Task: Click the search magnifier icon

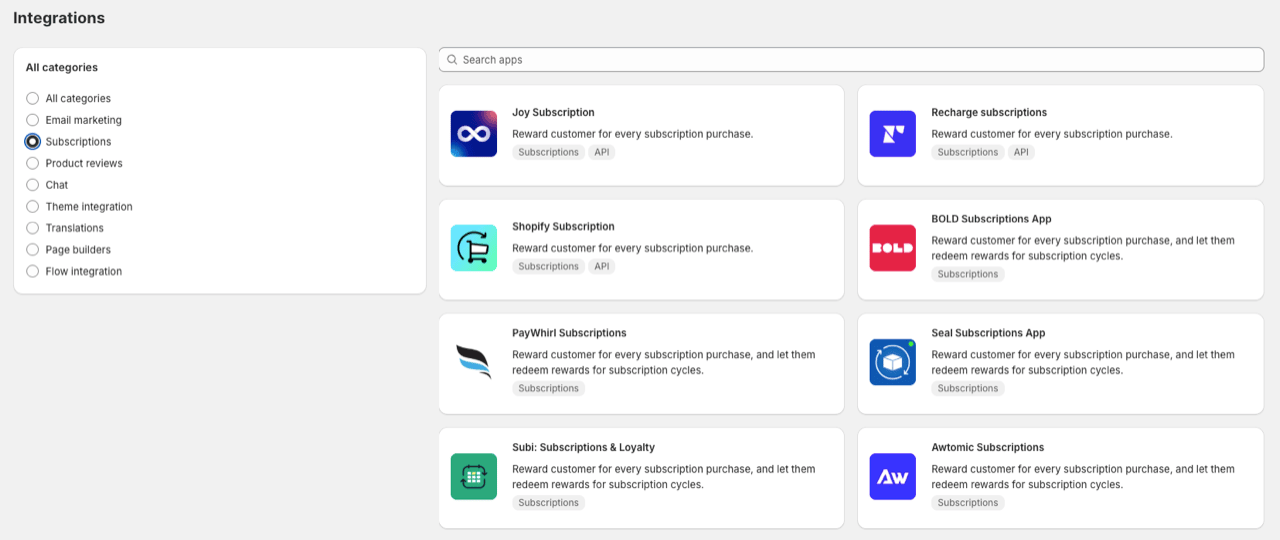Action: [x=452, y=60]
